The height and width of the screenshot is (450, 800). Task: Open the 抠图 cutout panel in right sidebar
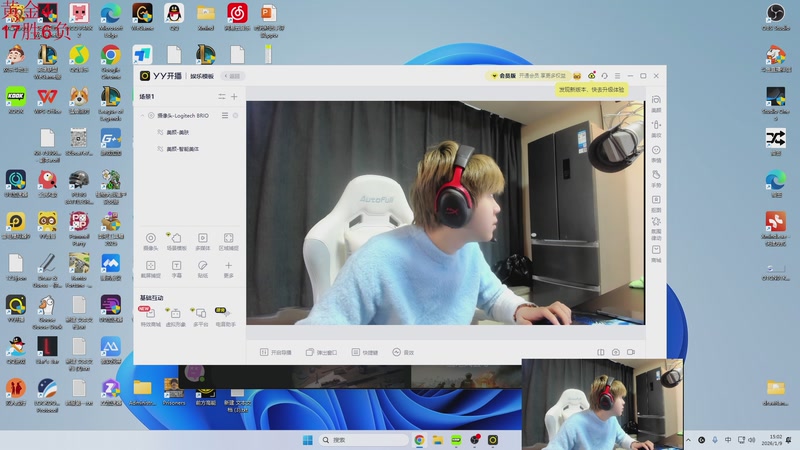[656, 204]
